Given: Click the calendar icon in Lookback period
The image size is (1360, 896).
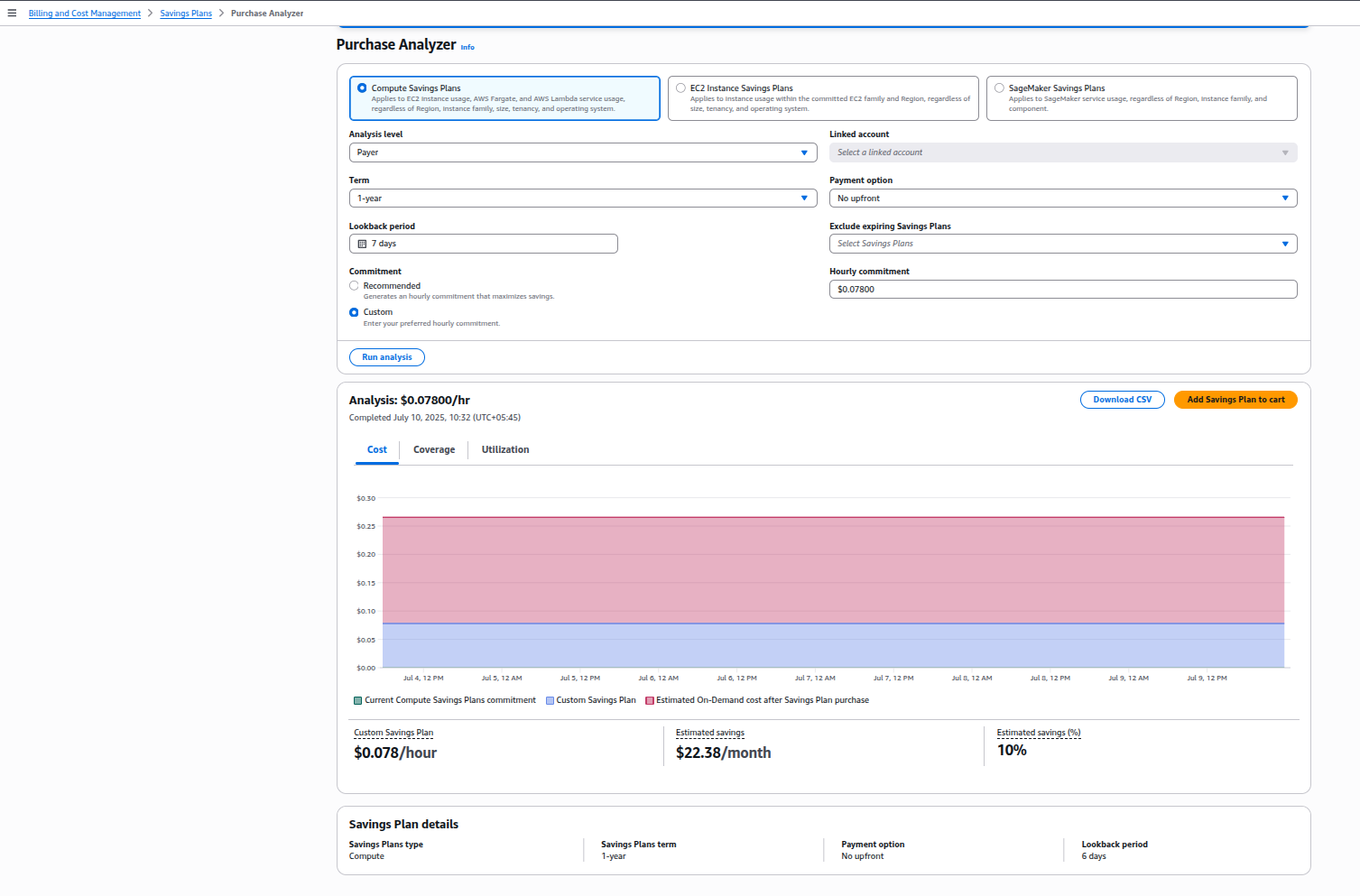Looking at the screenshot, I should pyautogui.click(x=362, y=244).
